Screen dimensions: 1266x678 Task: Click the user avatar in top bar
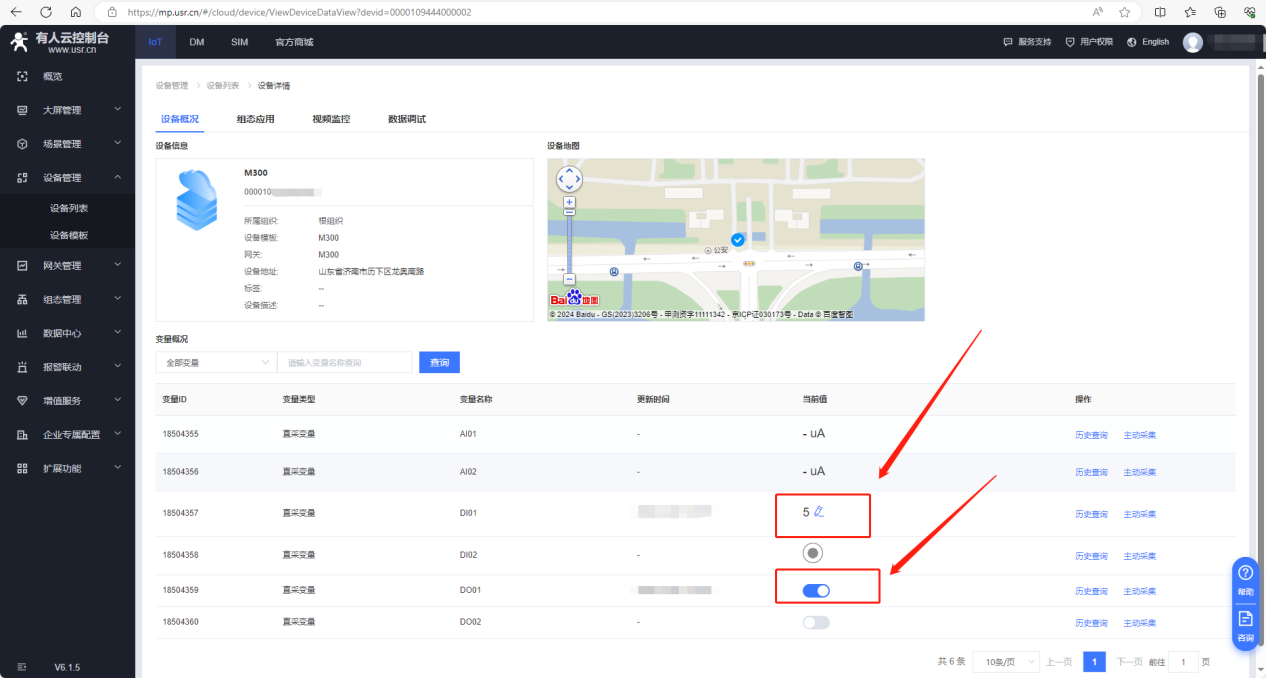pyautogui.click(x=1192, y=42)
